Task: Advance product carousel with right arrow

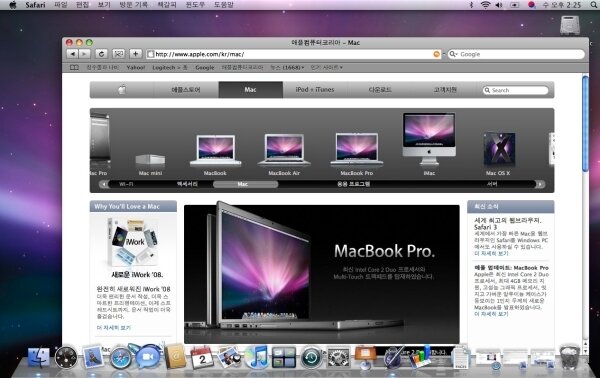Action: point(540,184)
